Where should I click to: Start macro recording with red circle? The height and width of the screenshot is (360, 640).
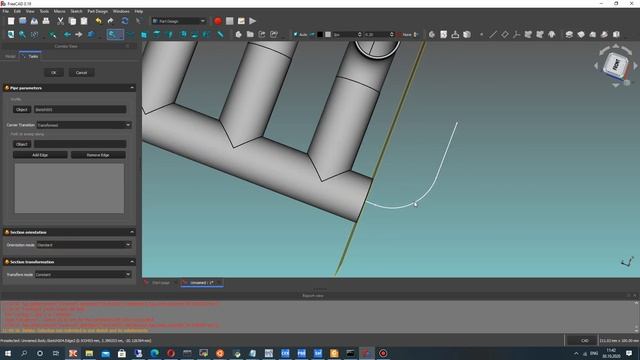(x=218, y=21)
